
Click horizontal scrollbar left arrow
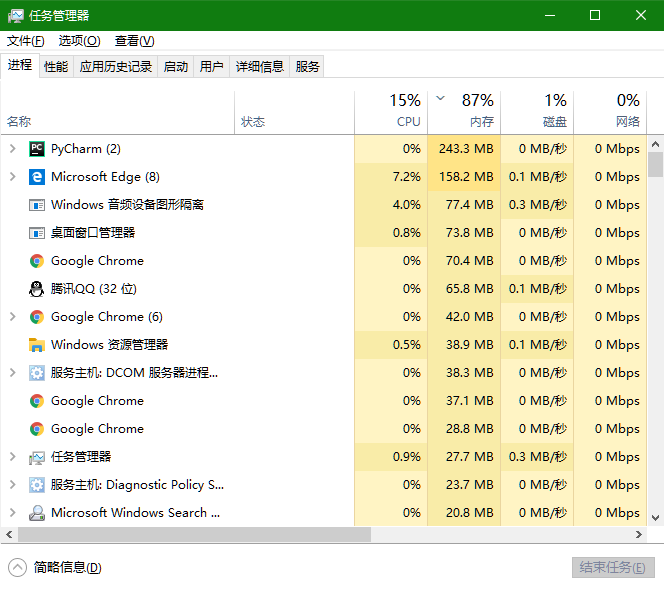pos(9,534)
